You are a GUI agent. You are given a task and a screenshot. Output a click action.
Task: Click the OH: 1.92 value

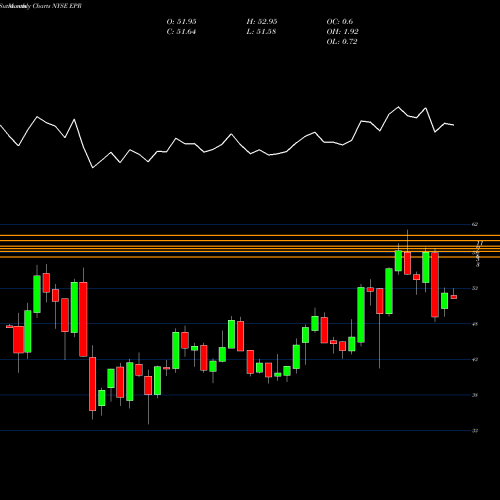pyautogui.click(x=342, y=32)
